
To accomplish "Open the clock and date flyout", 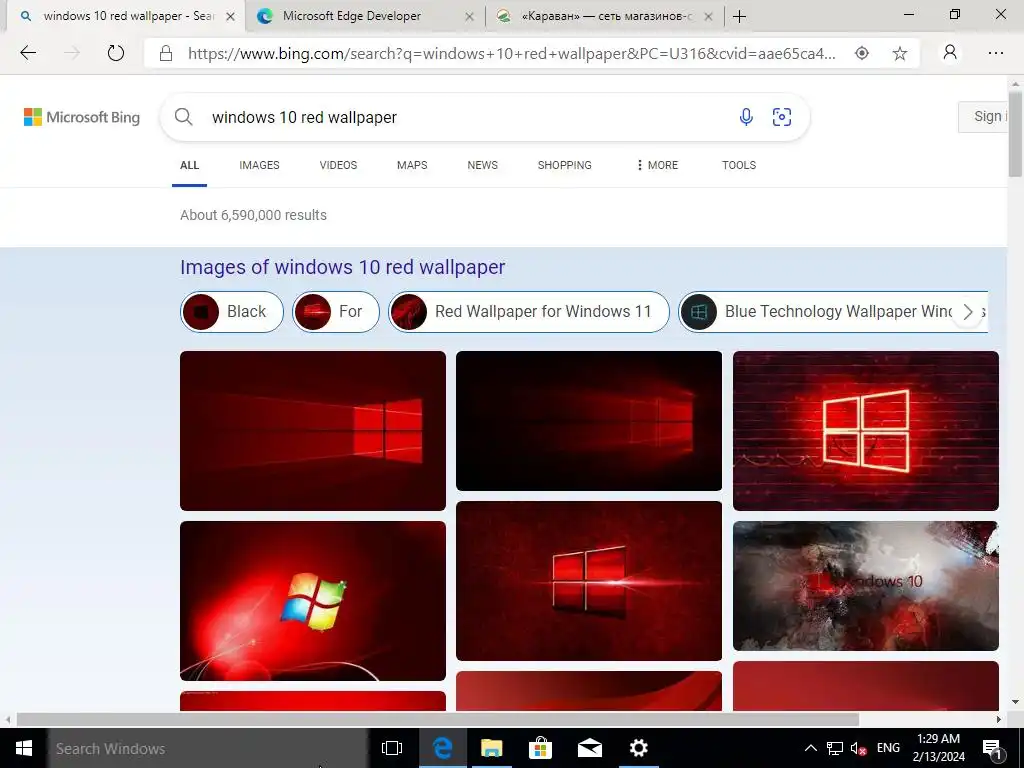I will [x=938, y=748].
